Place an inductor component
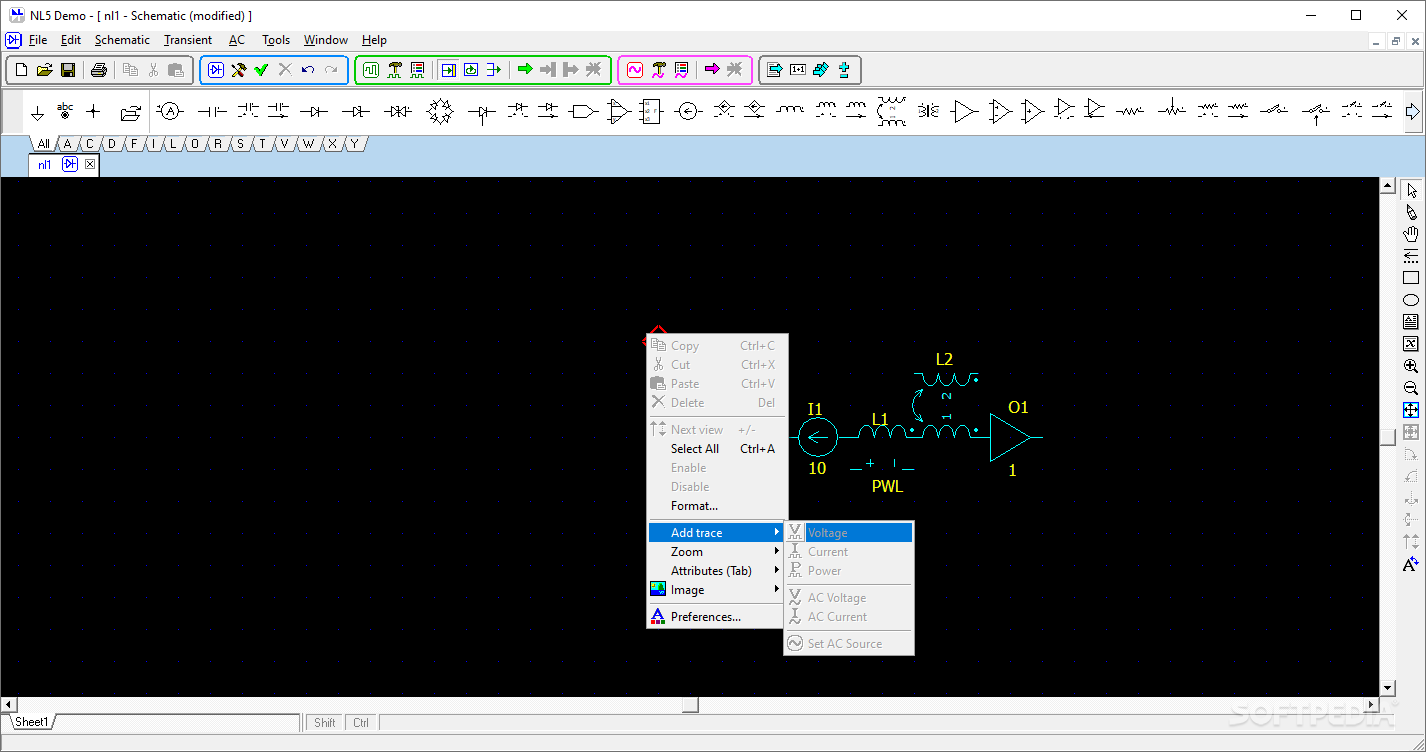 [x=790, y=112]
